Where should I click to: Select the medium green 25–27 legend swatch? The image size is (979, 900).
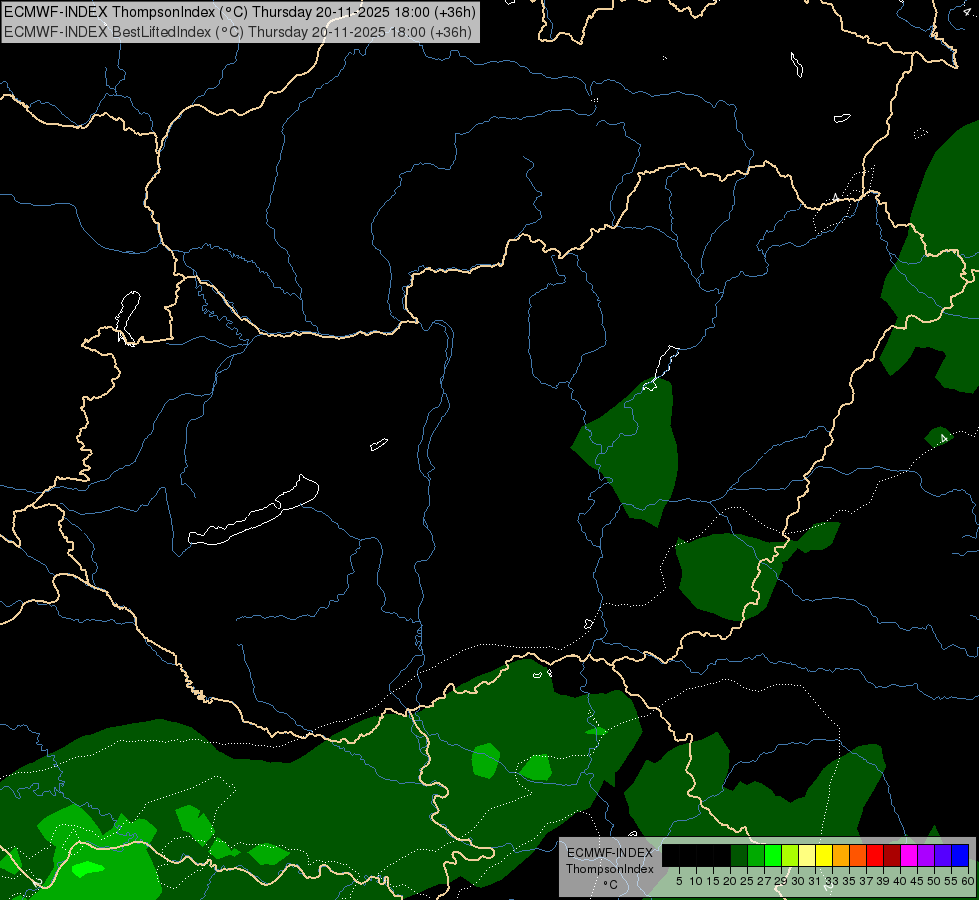pyautogui.click(x=756, y=855)
